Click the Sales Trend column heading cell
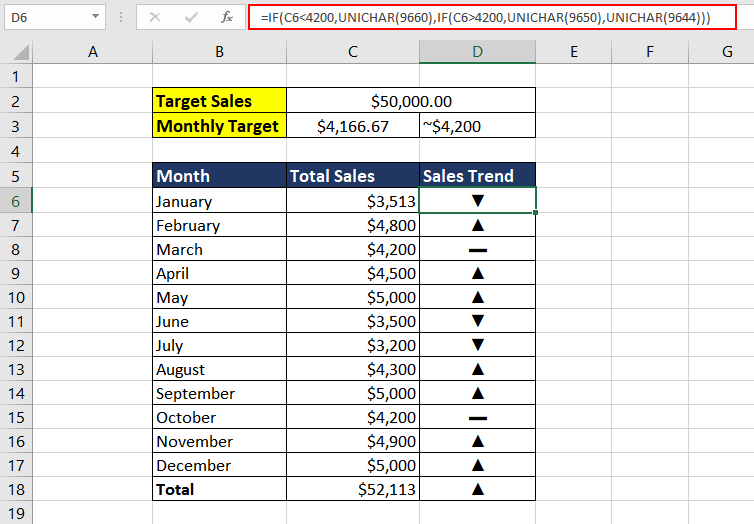This screenshot has width=754, height=524. point(477,176)
